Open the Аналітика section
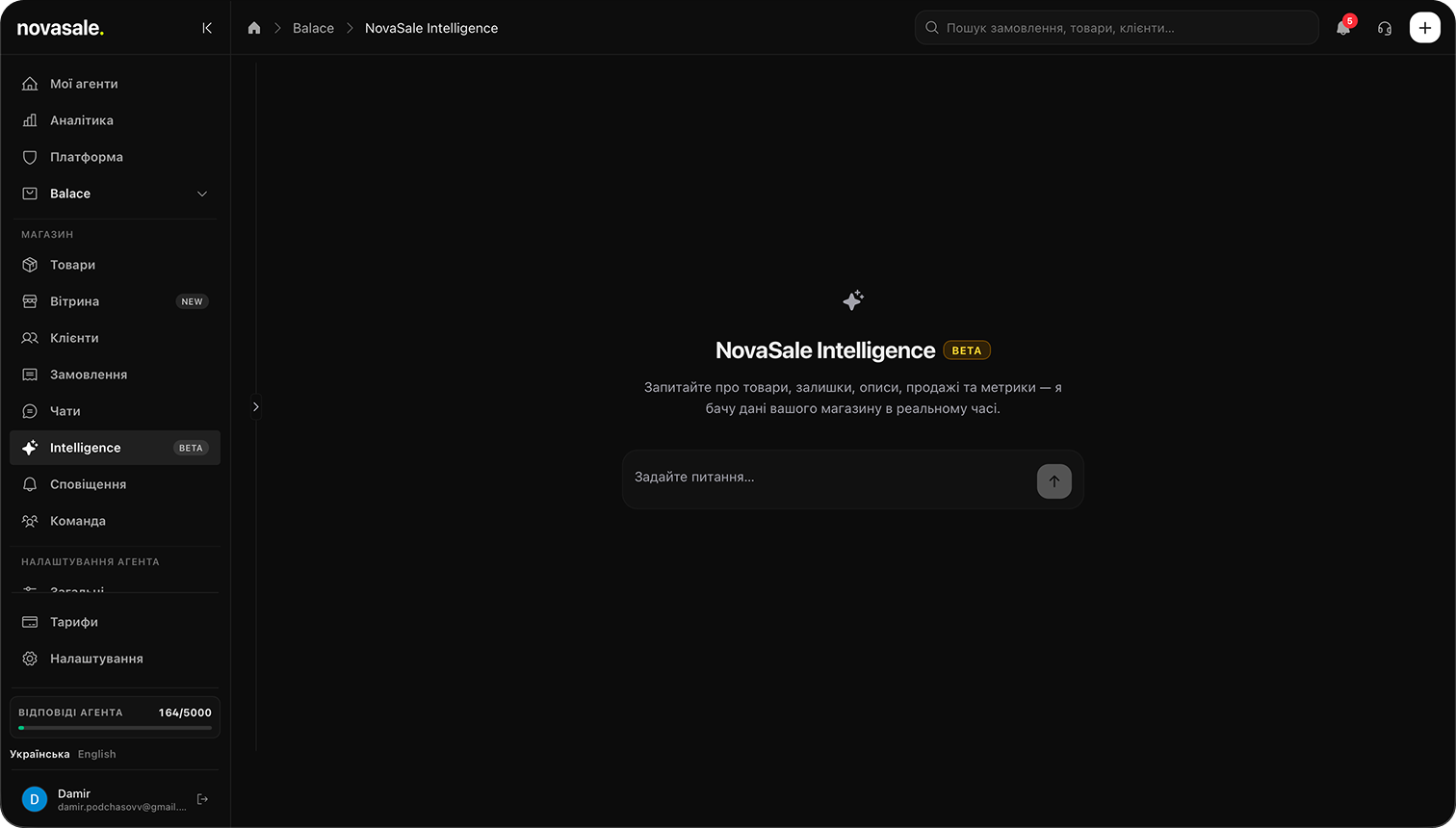Image resolution: width=1456 pixels, height=828 pixels. (x=115, y=120)
